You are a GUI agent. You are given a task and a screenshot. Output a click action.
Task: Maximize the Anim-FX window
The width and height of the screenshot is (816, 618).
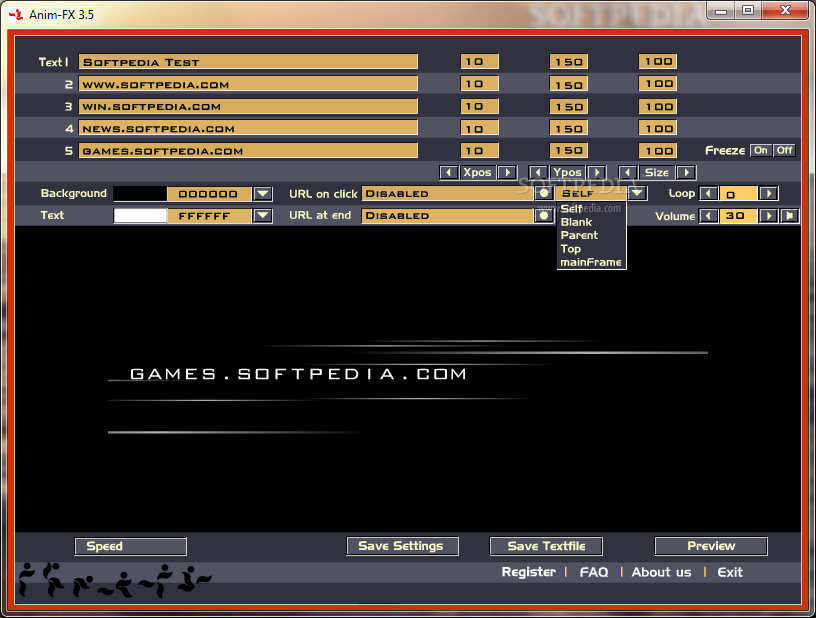point(748,11)
